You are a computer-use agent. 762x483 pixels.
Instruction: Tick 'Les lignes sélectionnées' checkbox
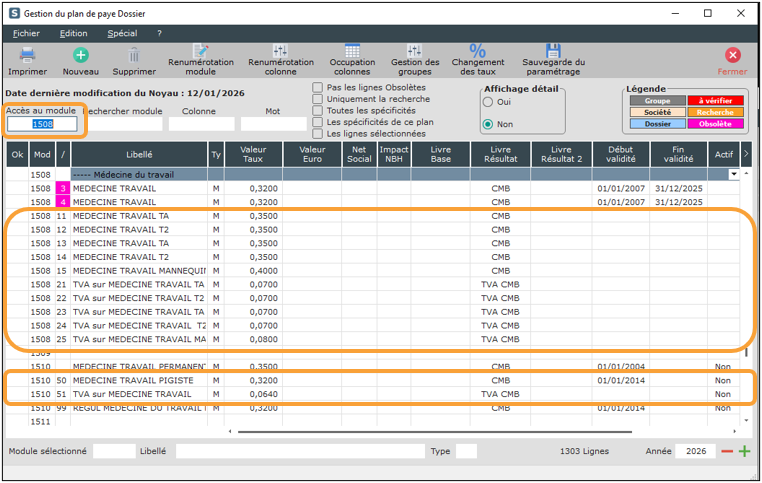pyautogui.click(x=318, y=133)
